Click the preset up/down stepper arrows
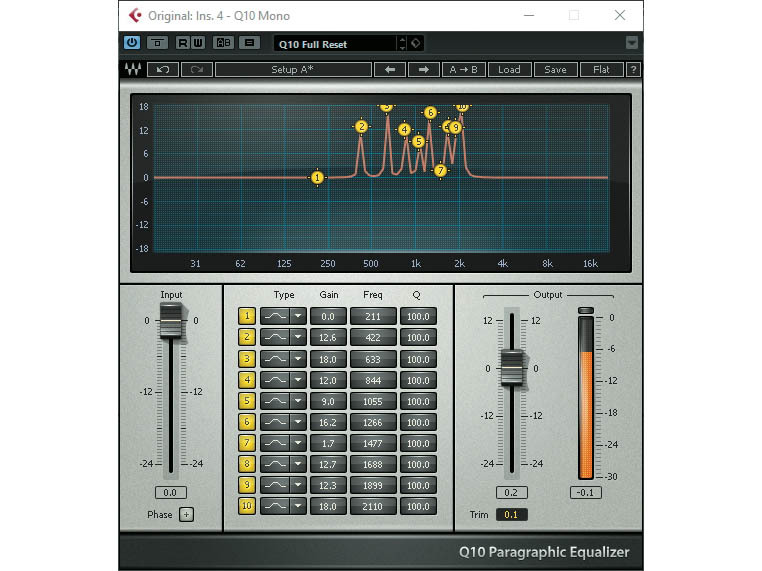 coord(402,44)
